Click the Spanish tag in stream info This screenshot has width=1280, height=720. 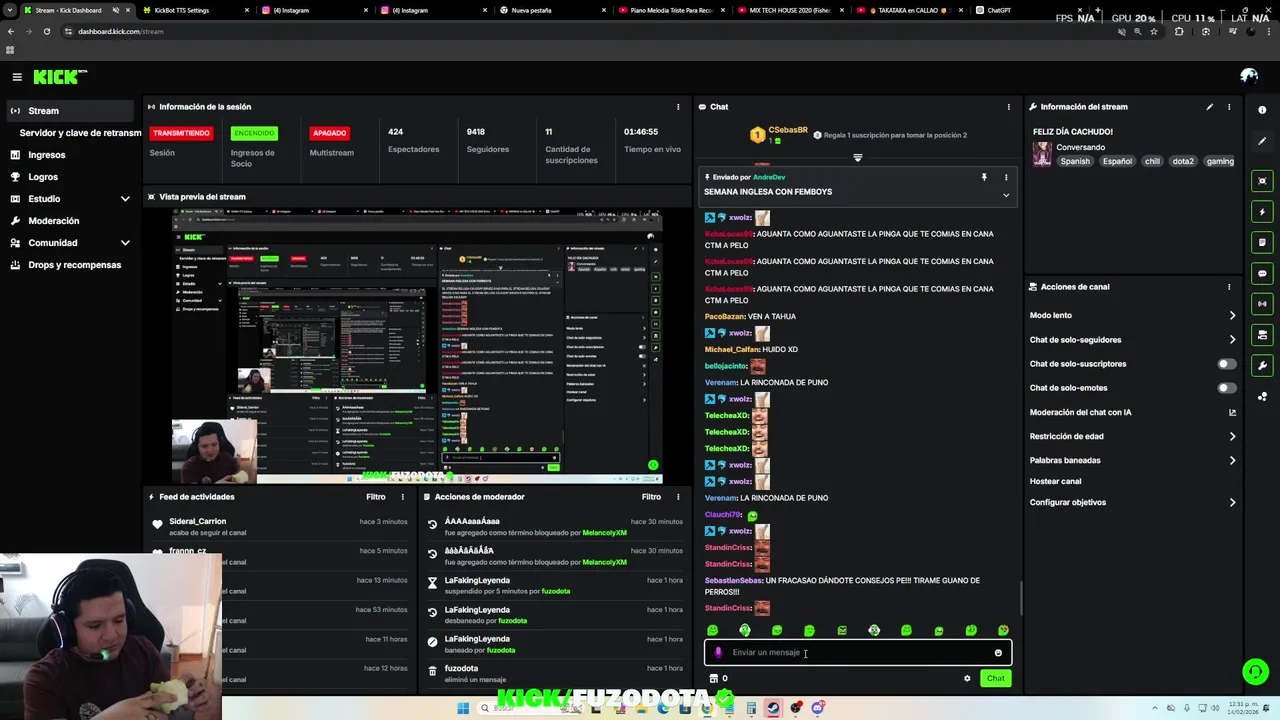1075,161
